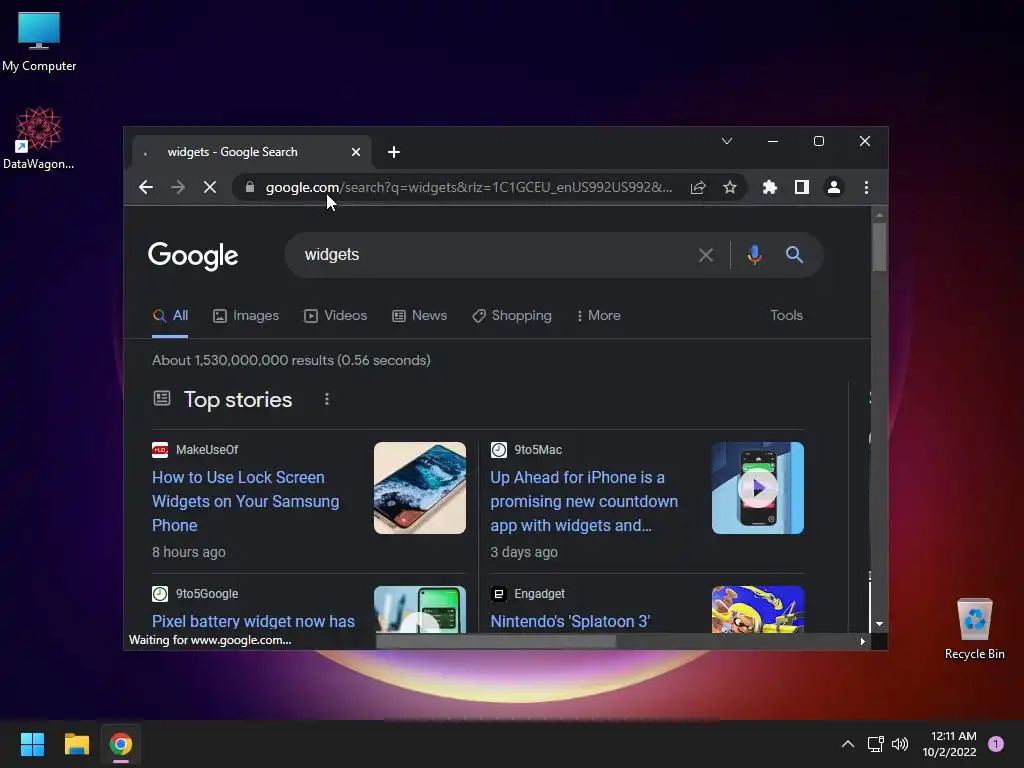The width and height of the screenshot is (1024, 768).
Task: Share this page using the share icon
Action: click(x=697, y=187)
